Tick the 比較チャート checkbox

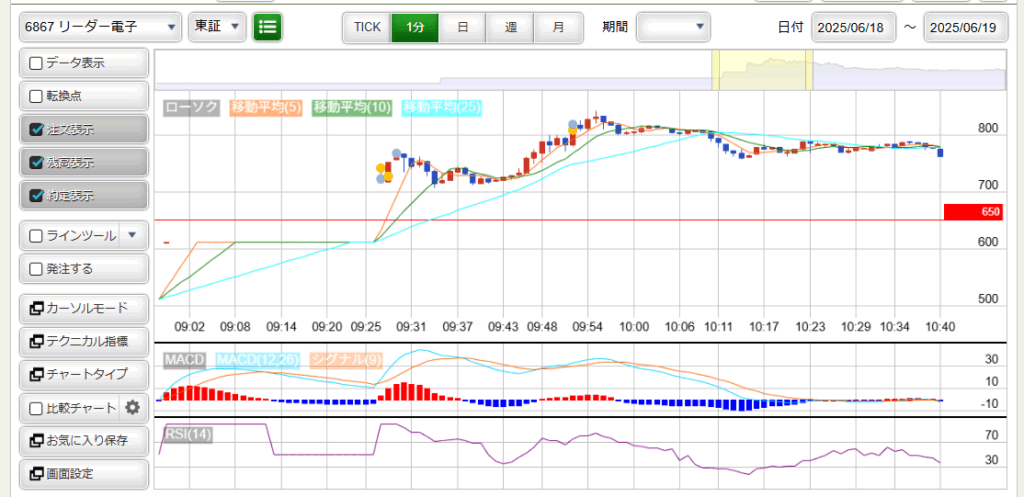[x=37, y=409]
